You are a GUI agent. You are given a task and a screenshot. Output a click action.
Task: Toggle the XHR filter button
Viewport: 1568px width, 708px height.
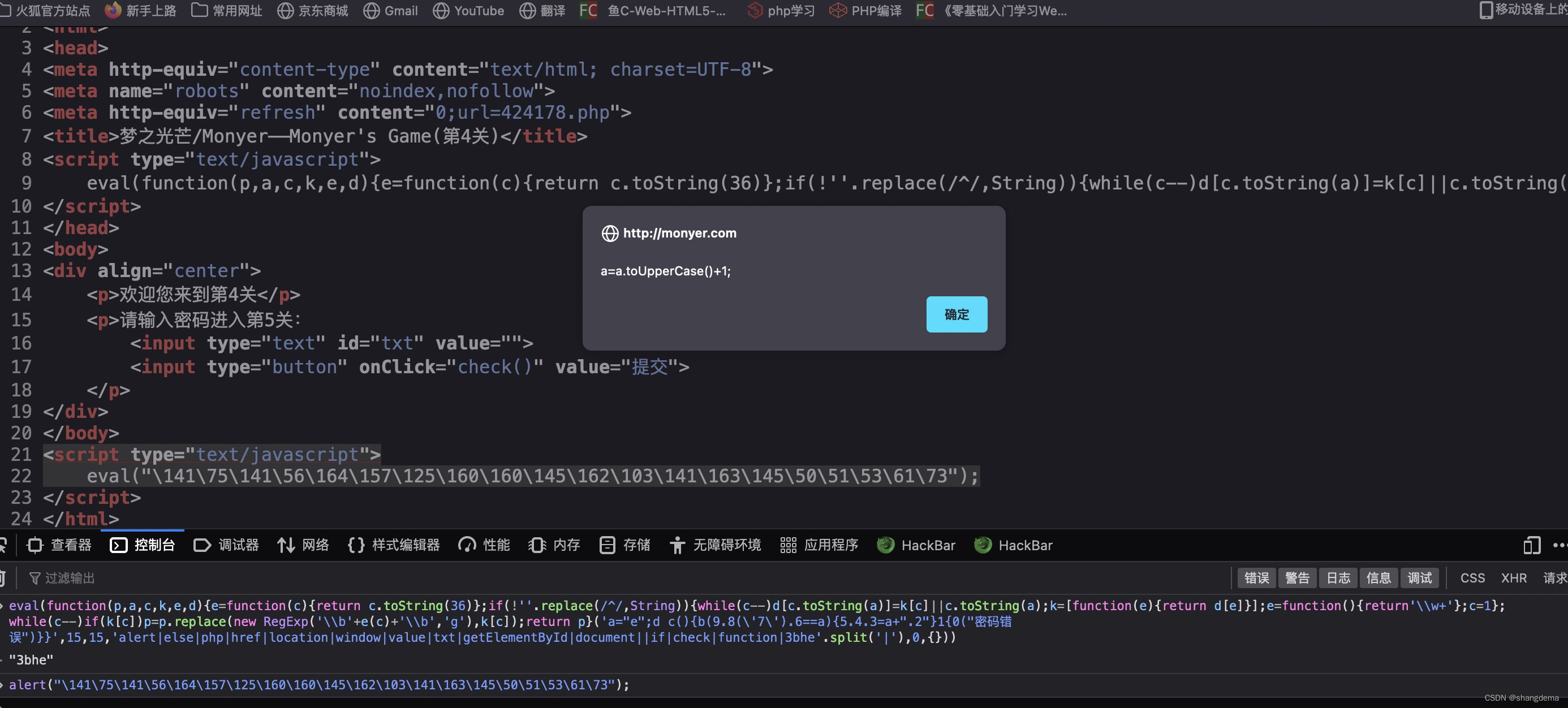point(1514,578)
